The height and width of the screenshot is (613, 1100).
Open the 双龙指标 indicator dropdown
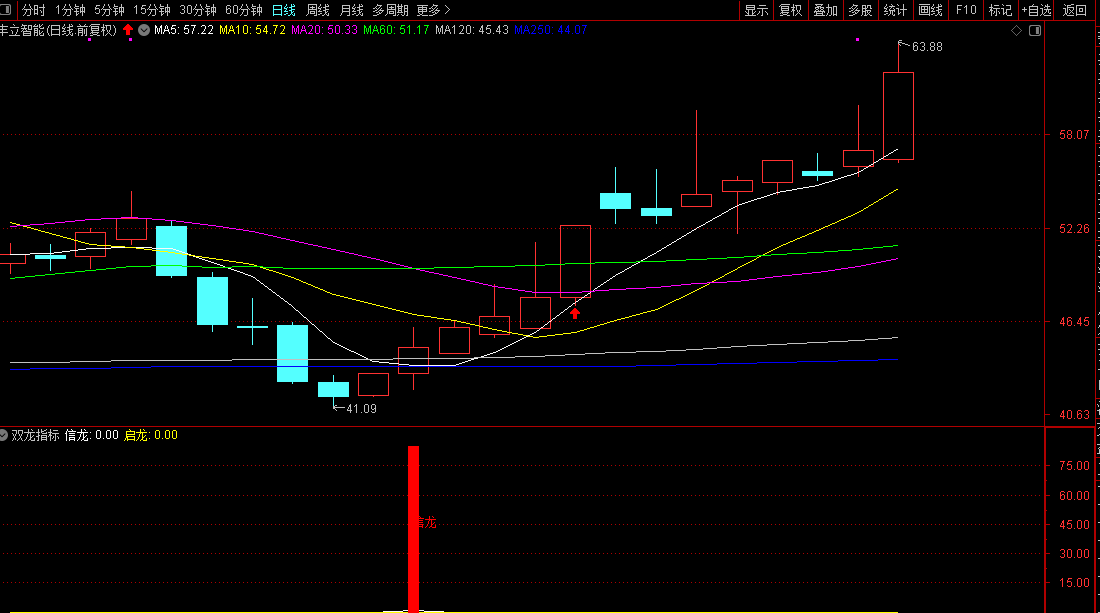pyautogui.click(x=4, y=435)
